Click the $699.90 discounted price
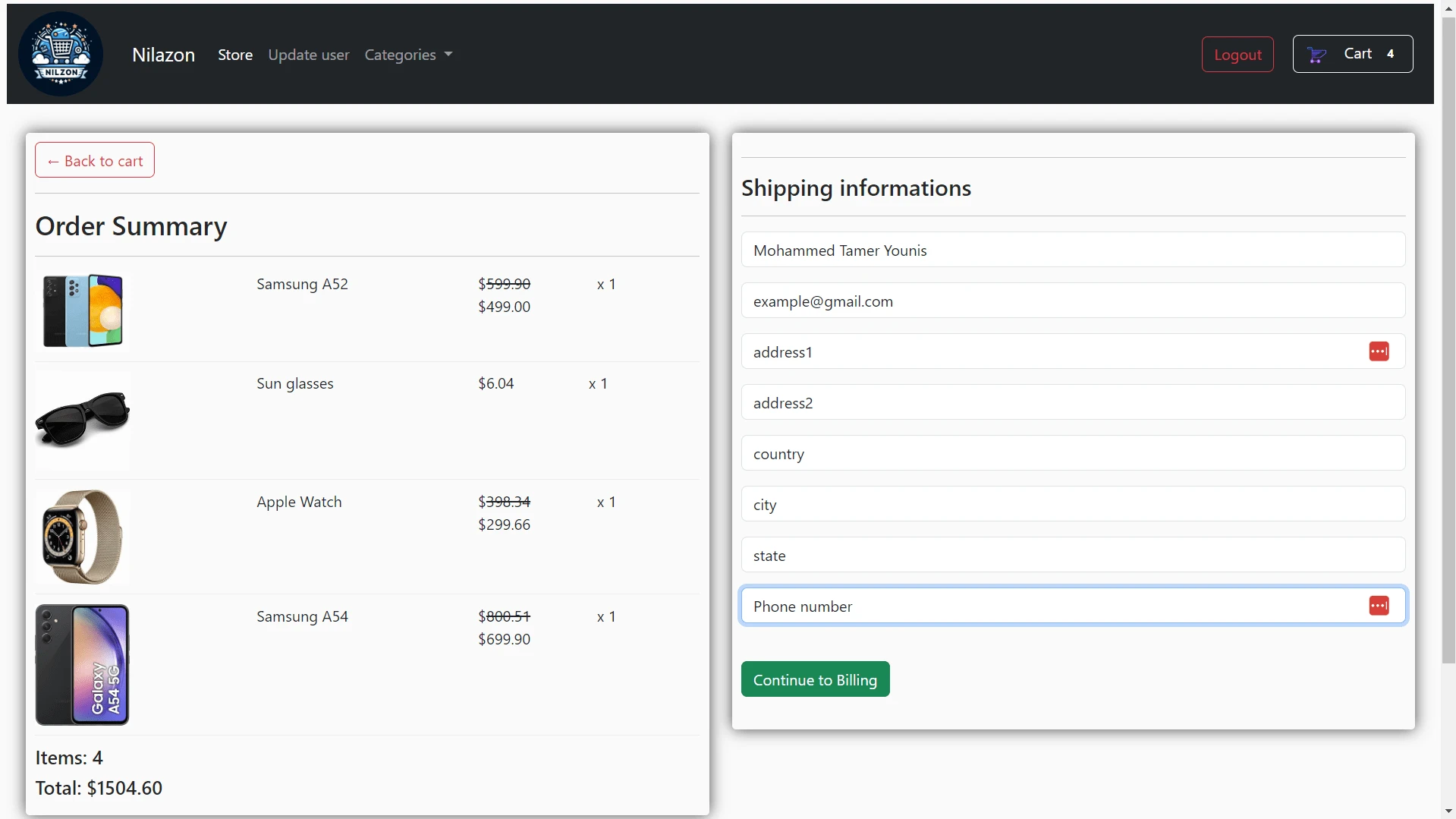 pos(504,639)
